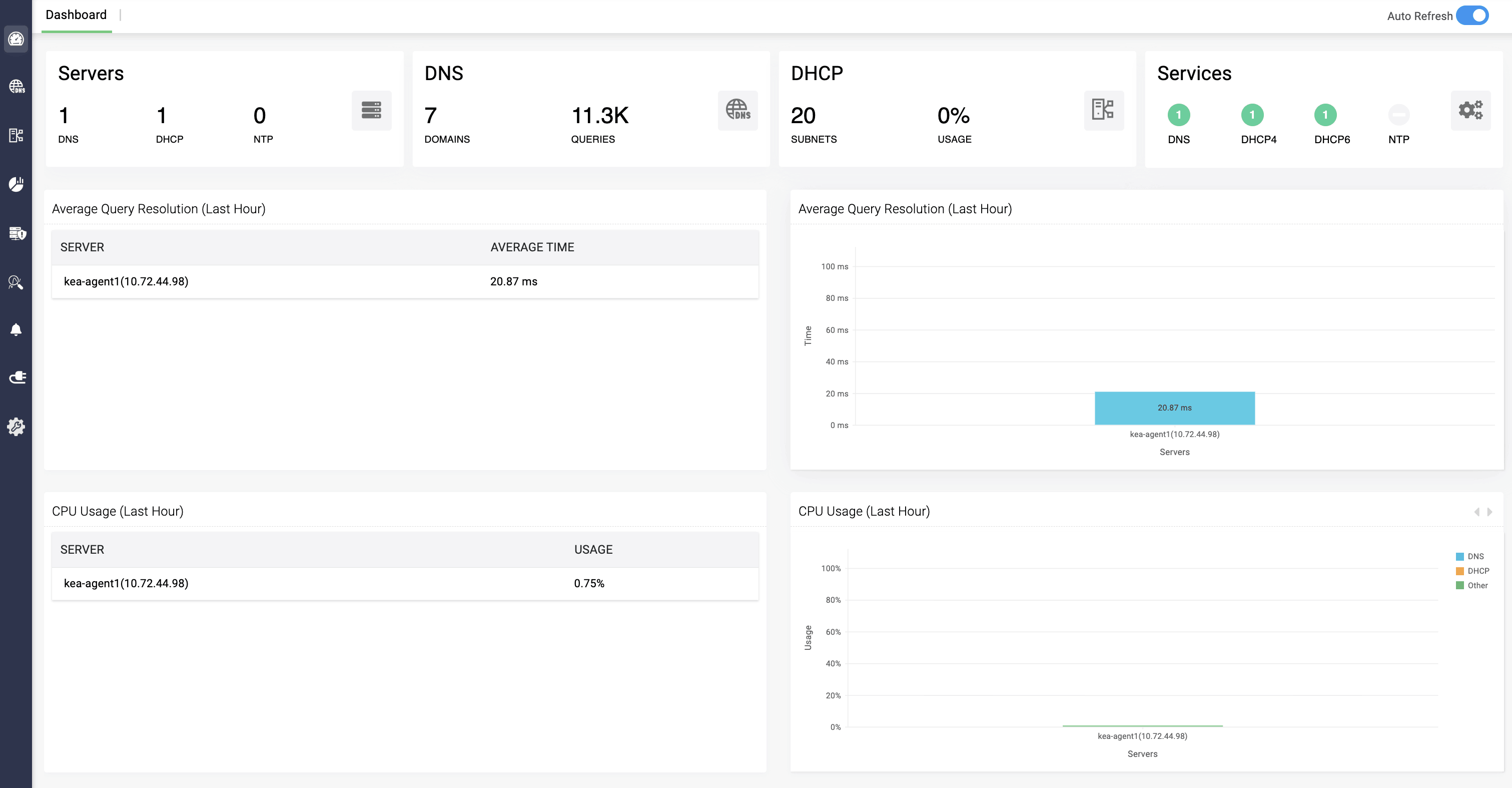Click the grey NTP service status badge
Screen dimensions: 1512x788
[1399, 115]
